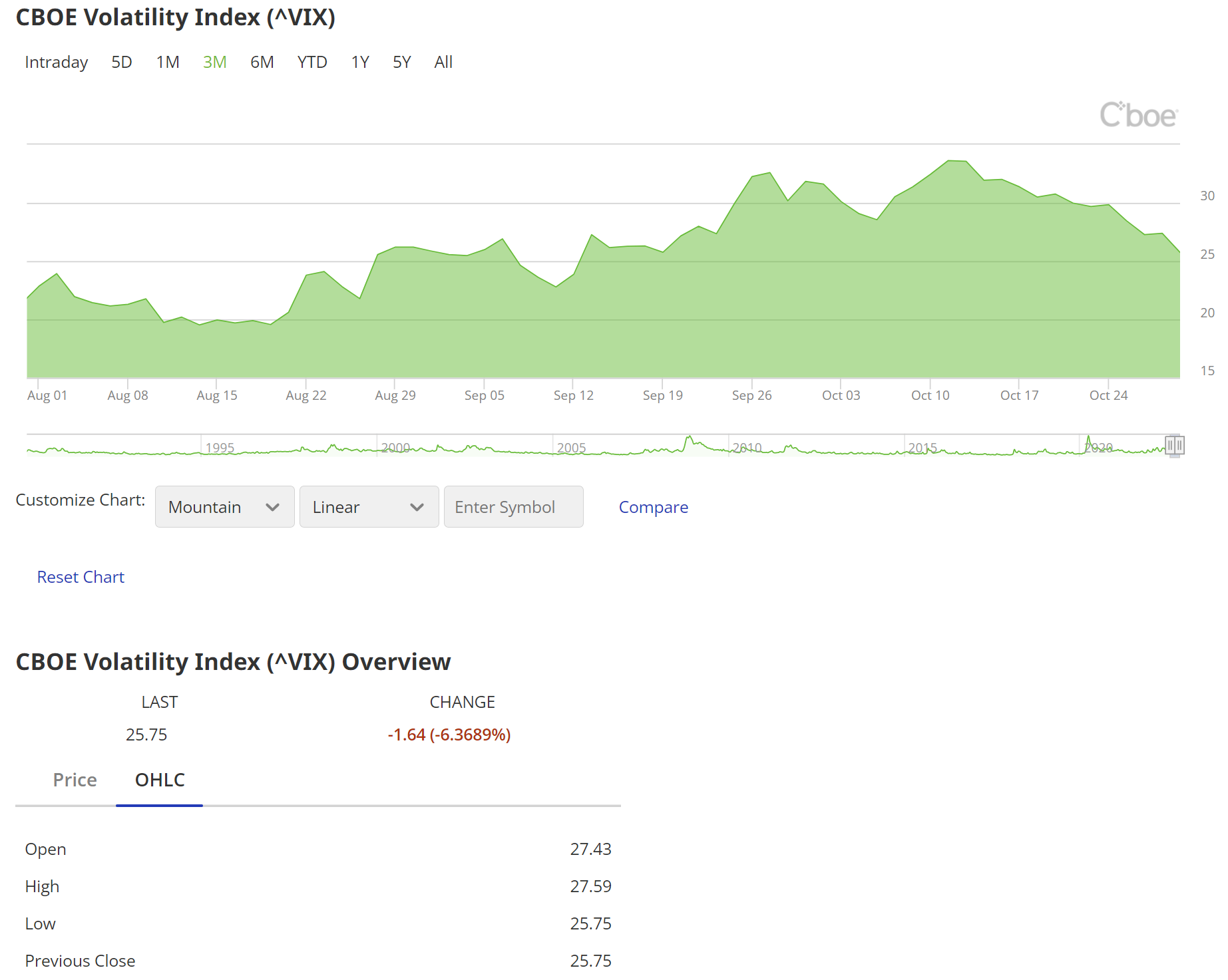Click the 2015 marker in the navigator
The image size is (1228, 980).
click(923, 448)
